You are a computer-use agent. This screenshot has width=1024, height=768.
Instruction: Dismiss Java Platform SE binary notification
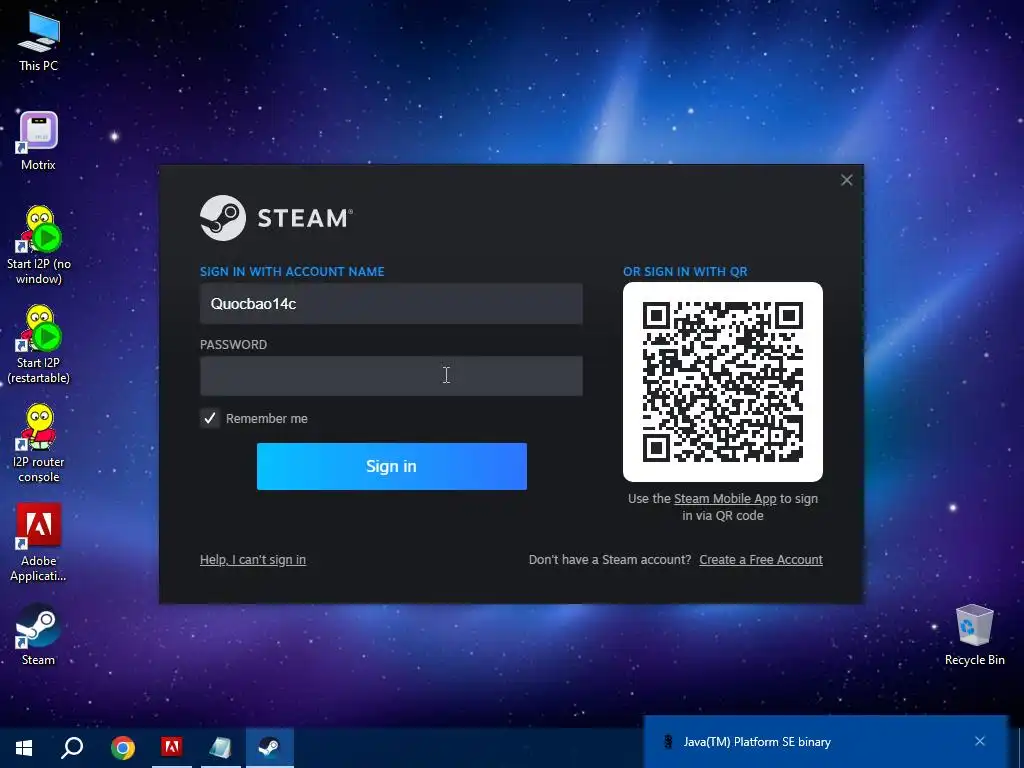[980, 741]
